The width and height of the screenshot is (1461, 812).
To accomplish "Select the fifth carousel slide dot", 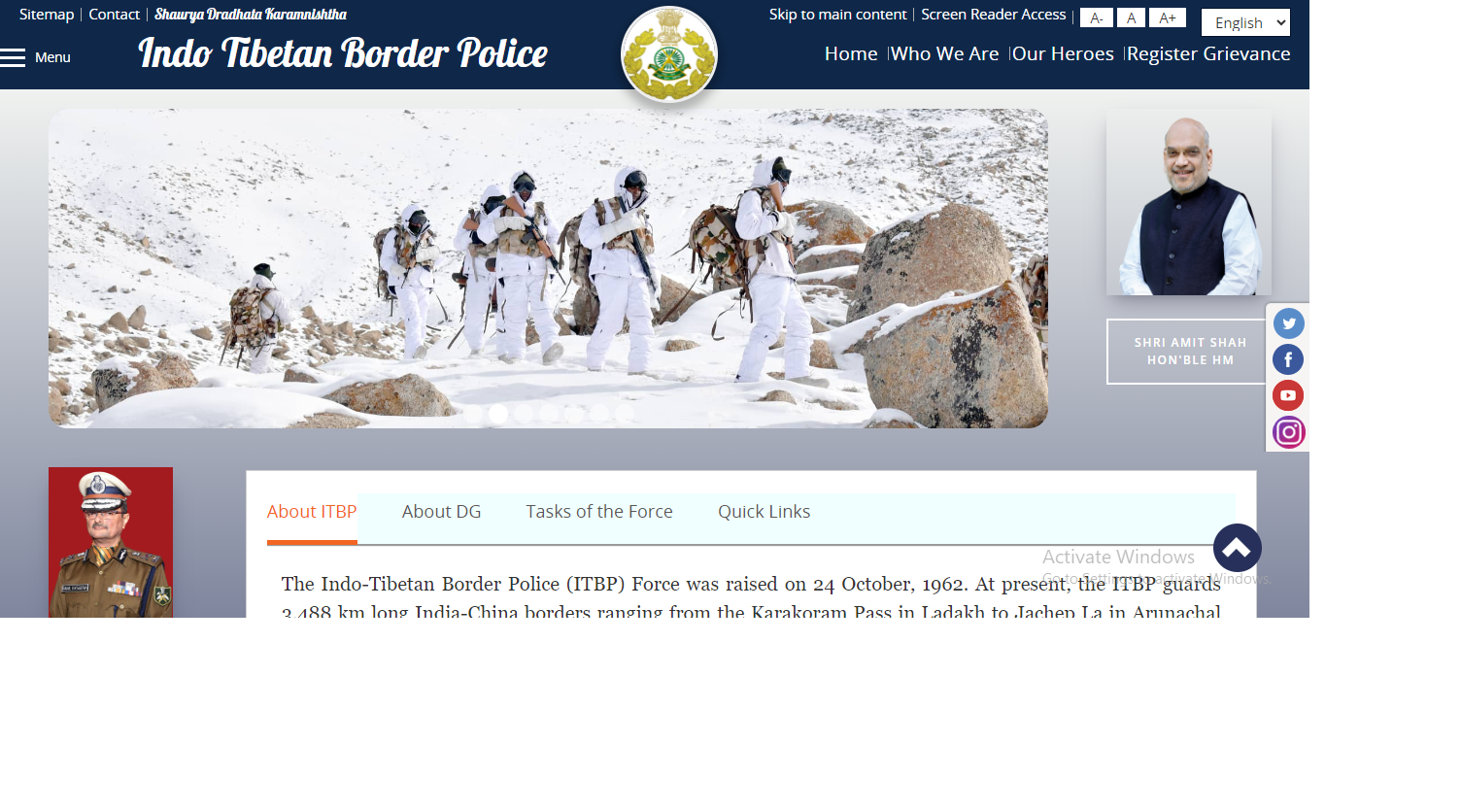I will pos(574,414).
